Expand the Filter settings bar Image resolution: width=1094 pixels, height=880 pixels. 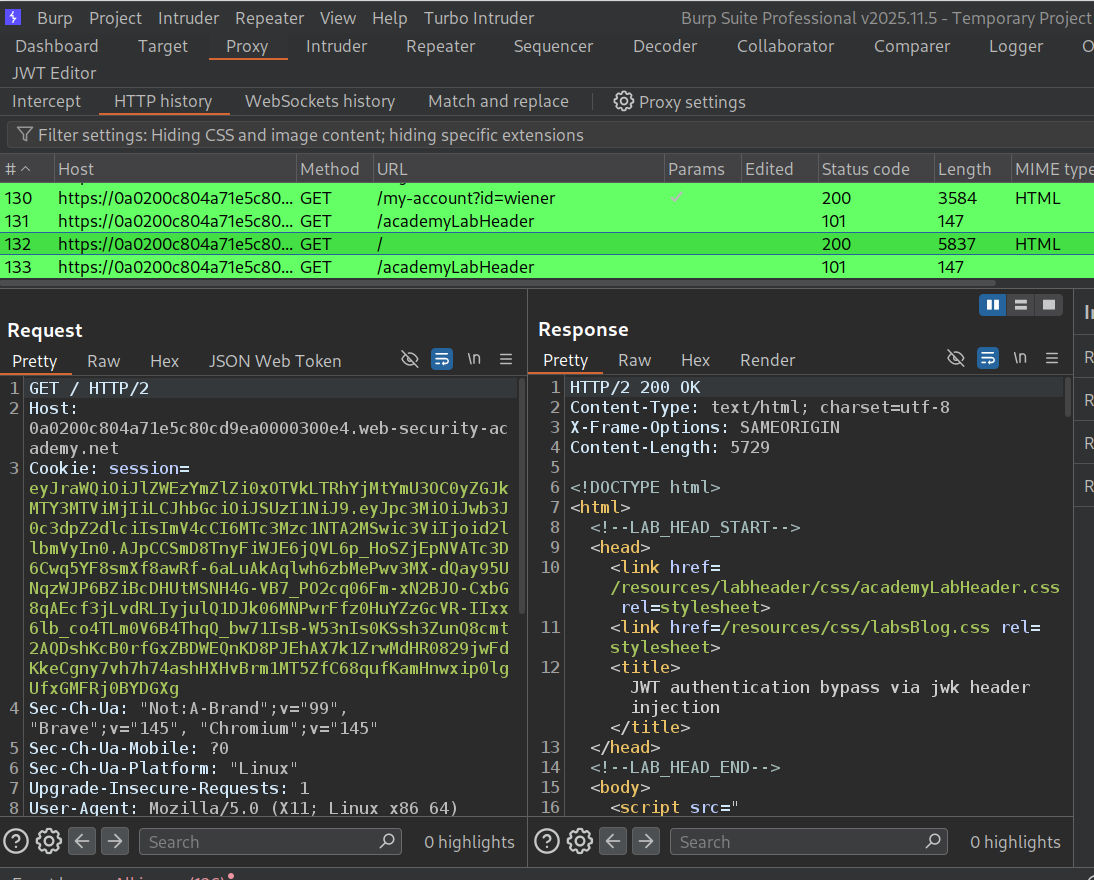click(300, 135)
